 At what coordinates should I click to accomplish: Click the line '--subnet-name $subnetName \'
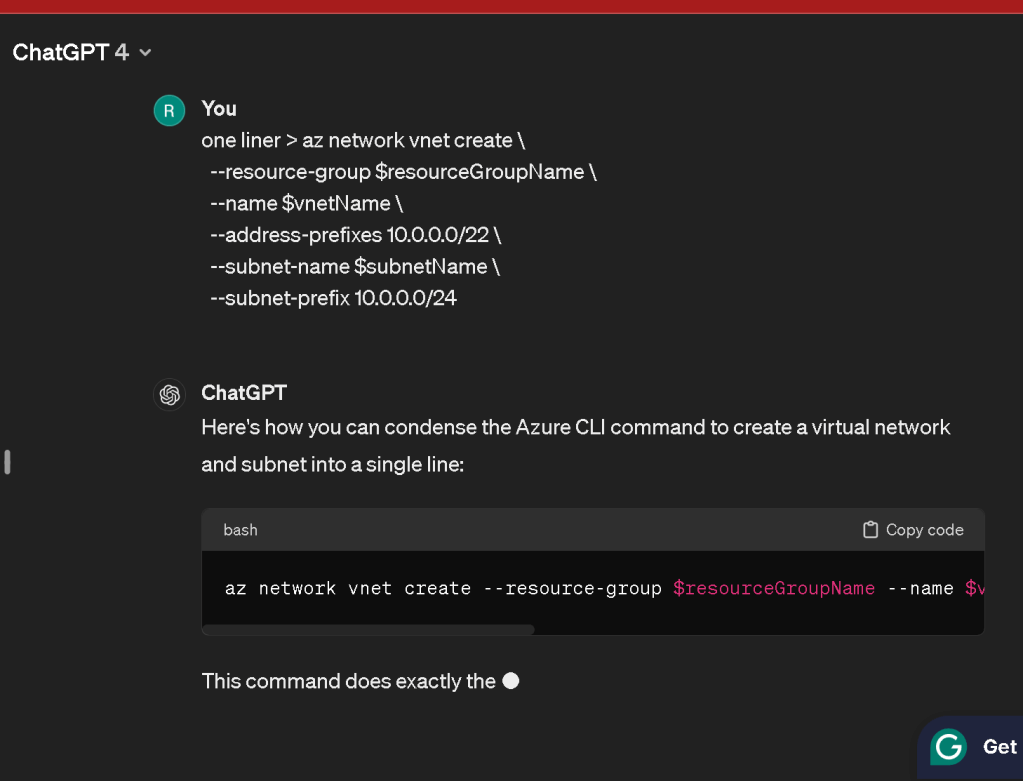[355, 267]
